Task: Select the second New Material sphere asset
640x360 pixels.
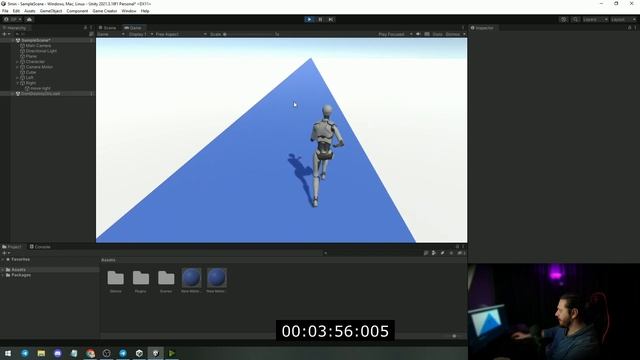Action: click(217, 278)
